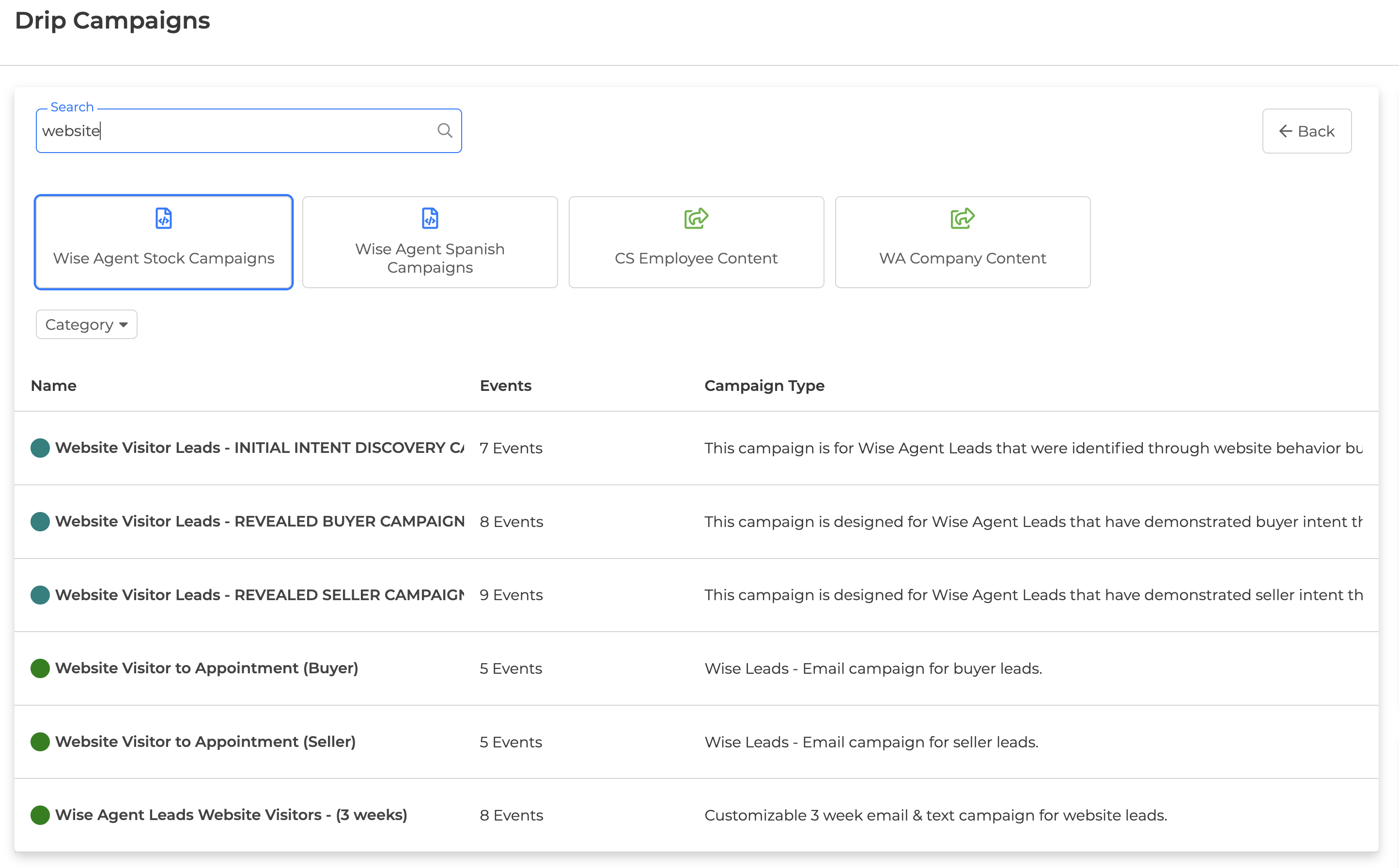Screen dimensions: 1399x868
Task: Click '5 Events' in Appointment (Buyer) row
Action: pyautogui.click(x=511, y=668)
